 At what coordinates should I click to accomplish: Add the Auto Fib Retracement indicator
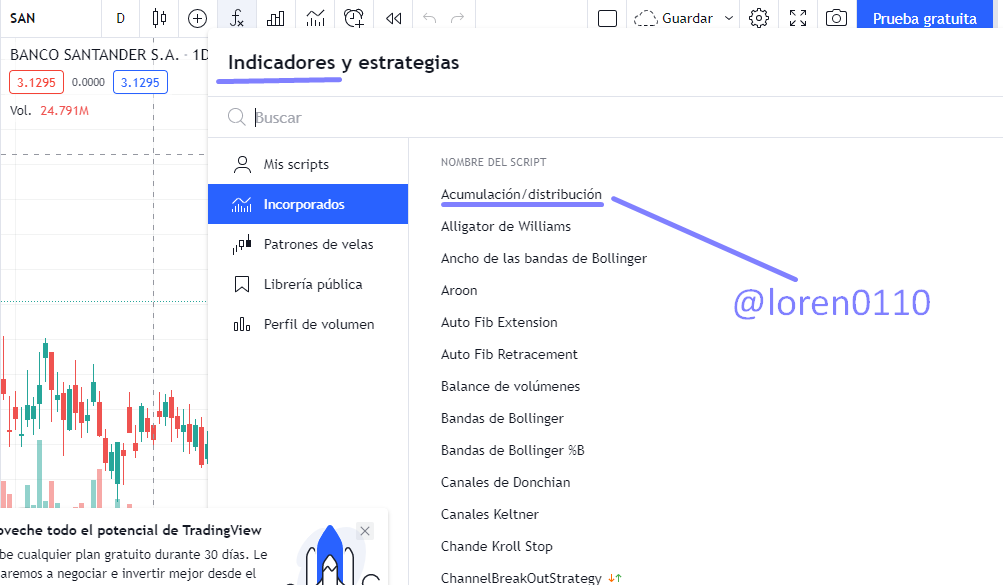(x=509, y=354)
